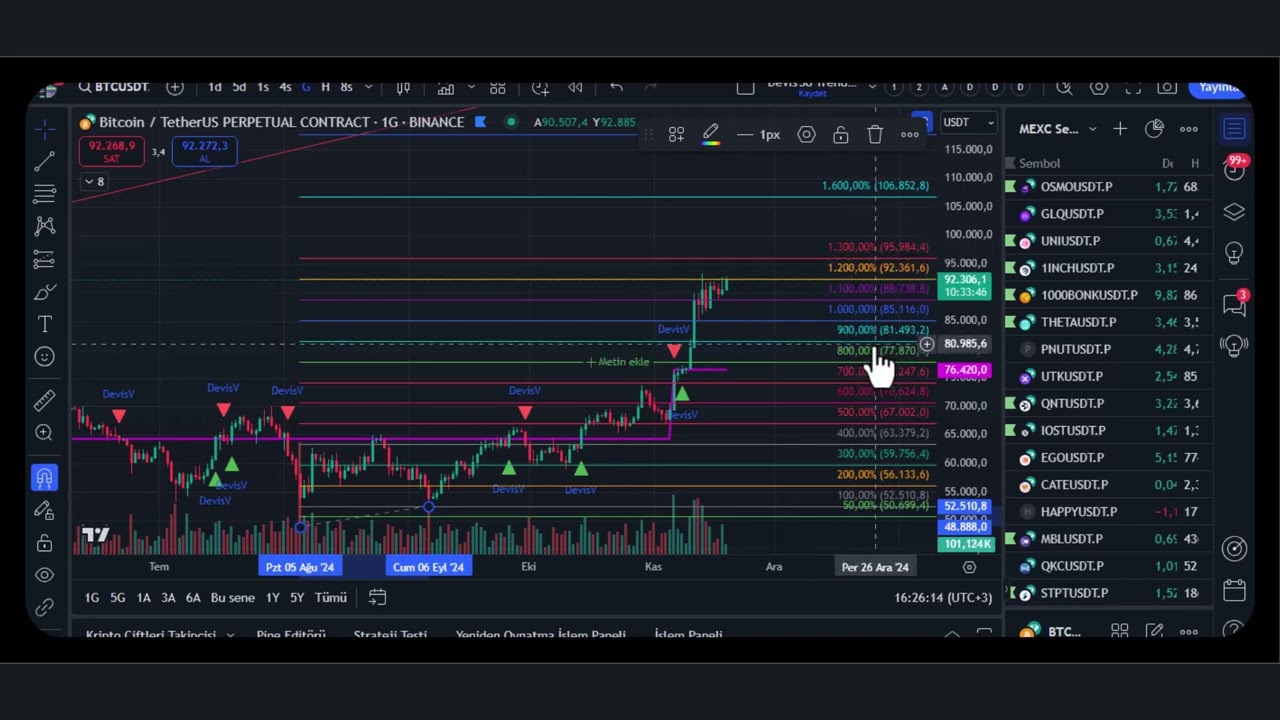This screenshot has height=720, width=1280.
Task: Switch to the 1d timeframe
Action: [x=214, y=87]
